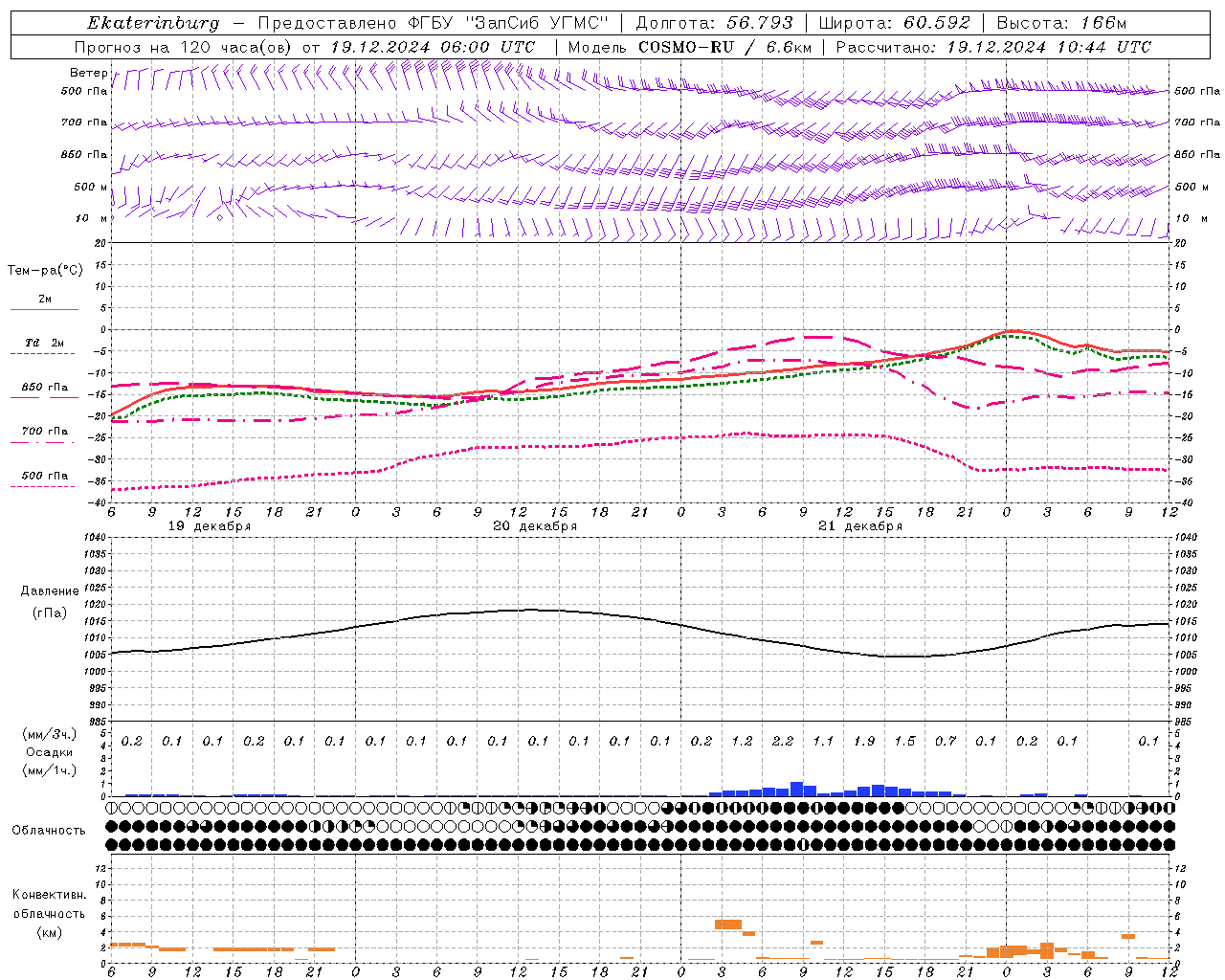Select the '1.2' precipitation value

pyautogui.click(x=742, y=741)
